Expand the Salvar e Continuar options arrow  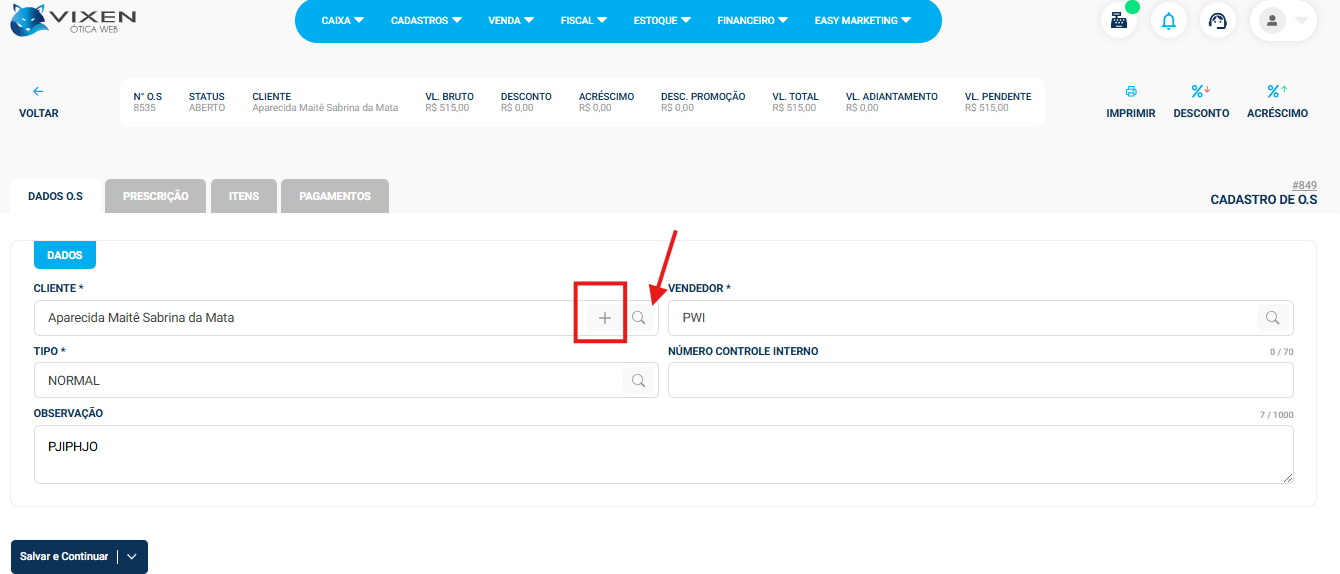[x=133, y=557]
